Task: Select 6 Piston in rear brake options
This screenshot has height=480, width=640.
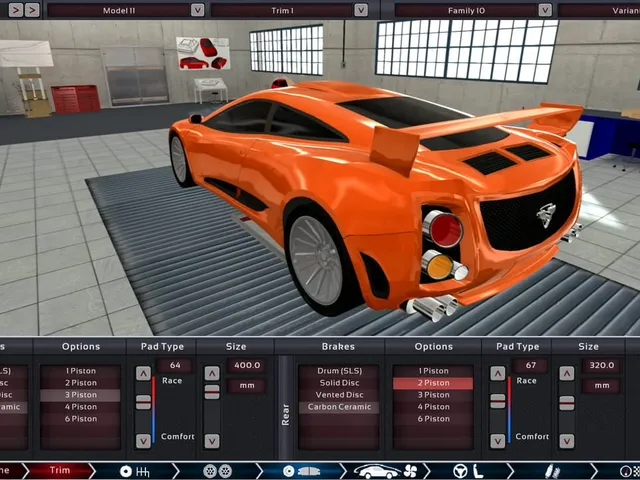Action: point(433,419)
